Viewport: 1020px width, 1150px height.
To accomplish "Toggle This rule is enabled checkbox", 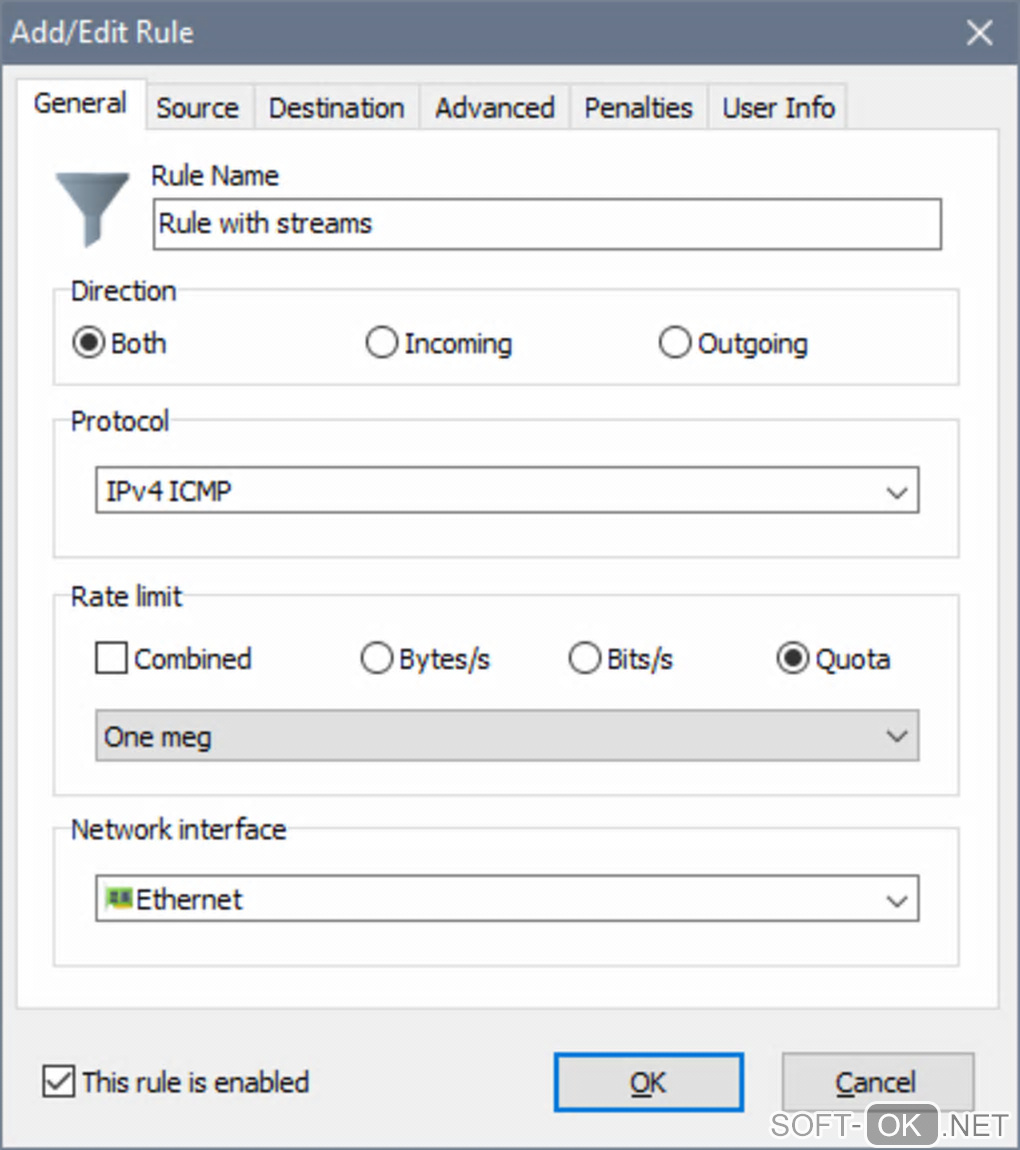I will (x=59, y=1082).
